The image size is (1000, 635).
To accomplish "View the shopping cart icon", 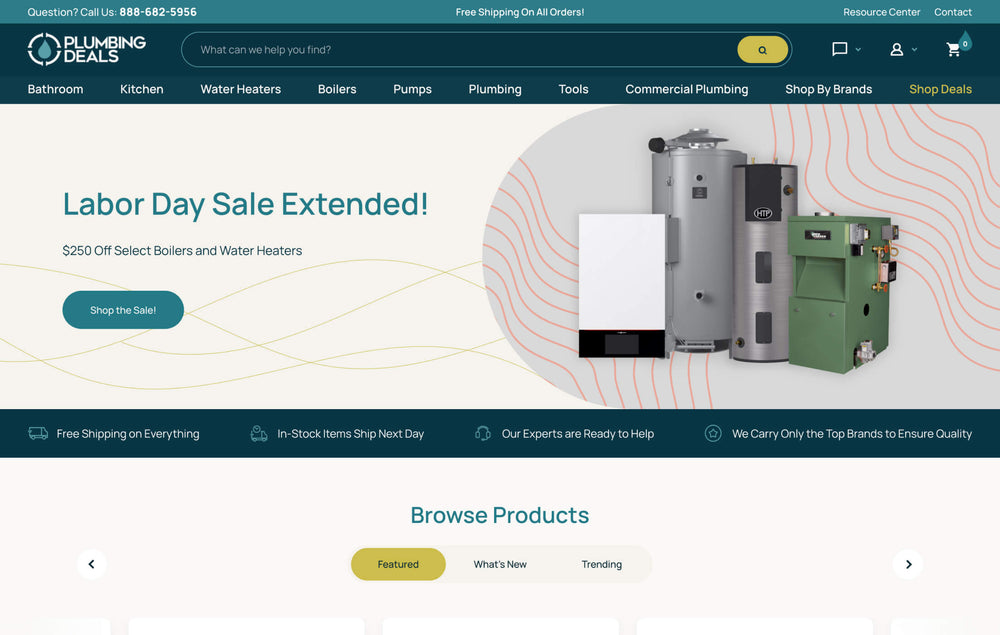I will tap(953, 49).
